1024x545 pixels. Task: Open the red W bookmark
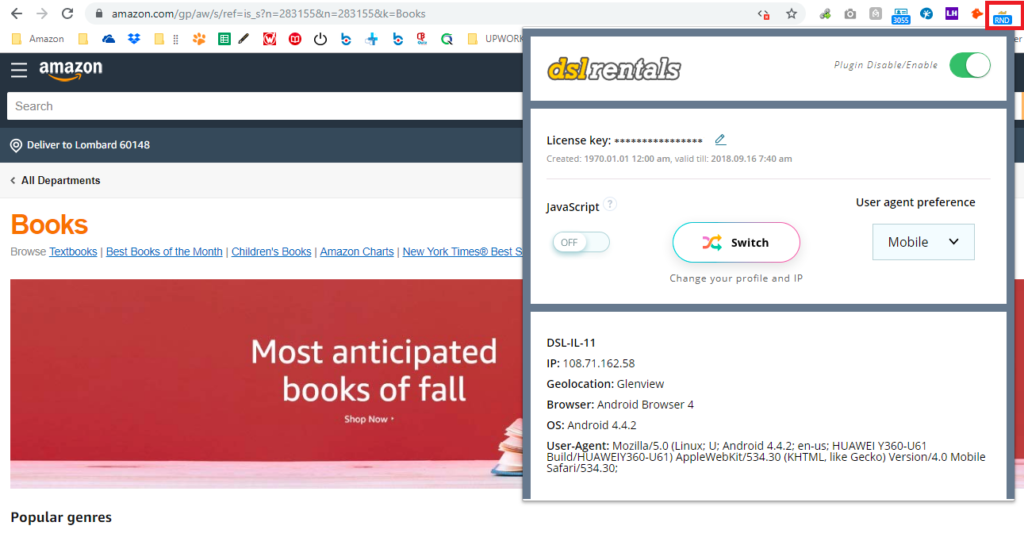tap(269, 39)
